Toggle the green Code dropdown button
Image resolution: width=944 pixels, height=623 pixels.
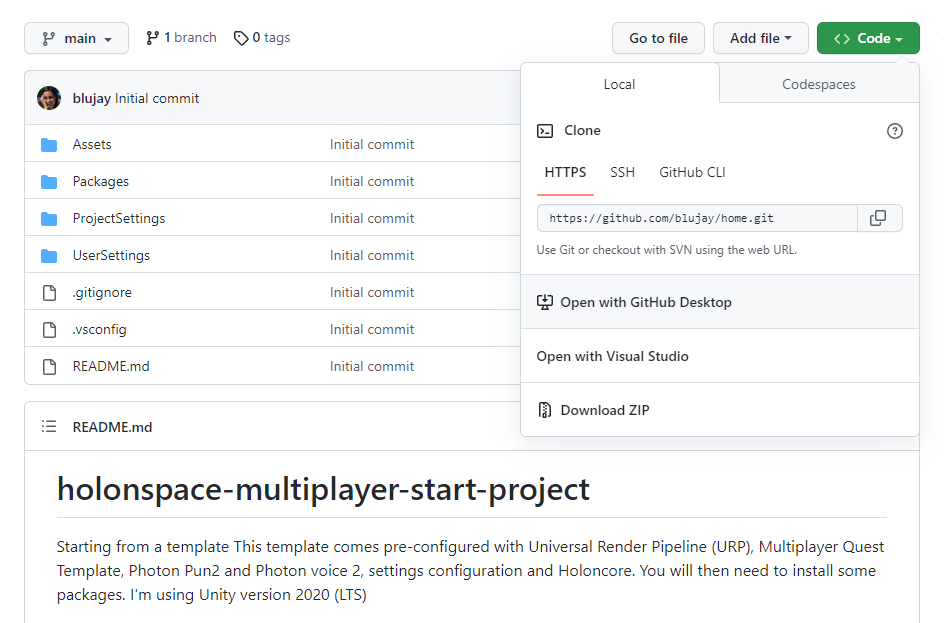868,38
